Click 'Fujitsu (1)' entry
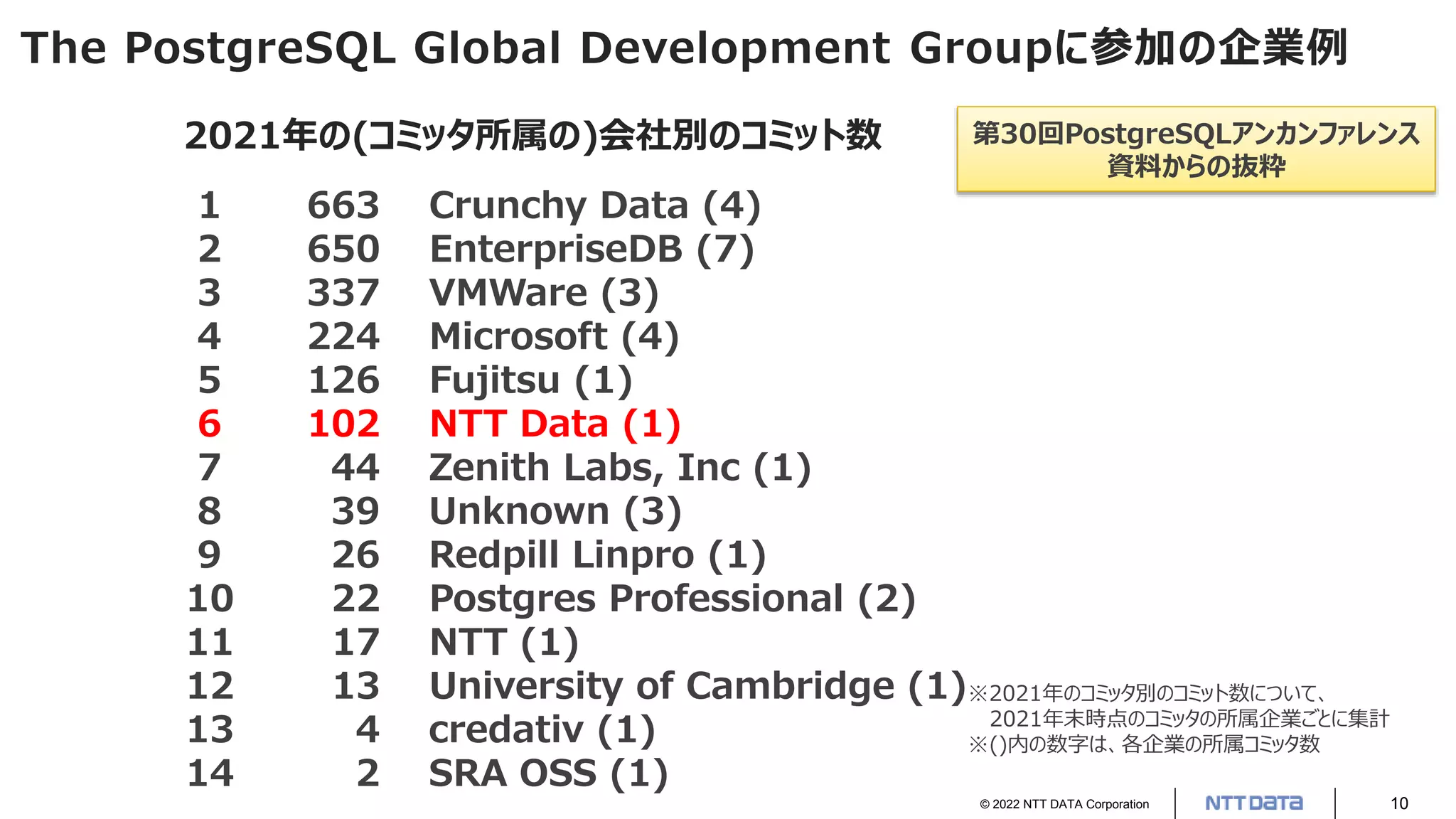 [530, 380]
